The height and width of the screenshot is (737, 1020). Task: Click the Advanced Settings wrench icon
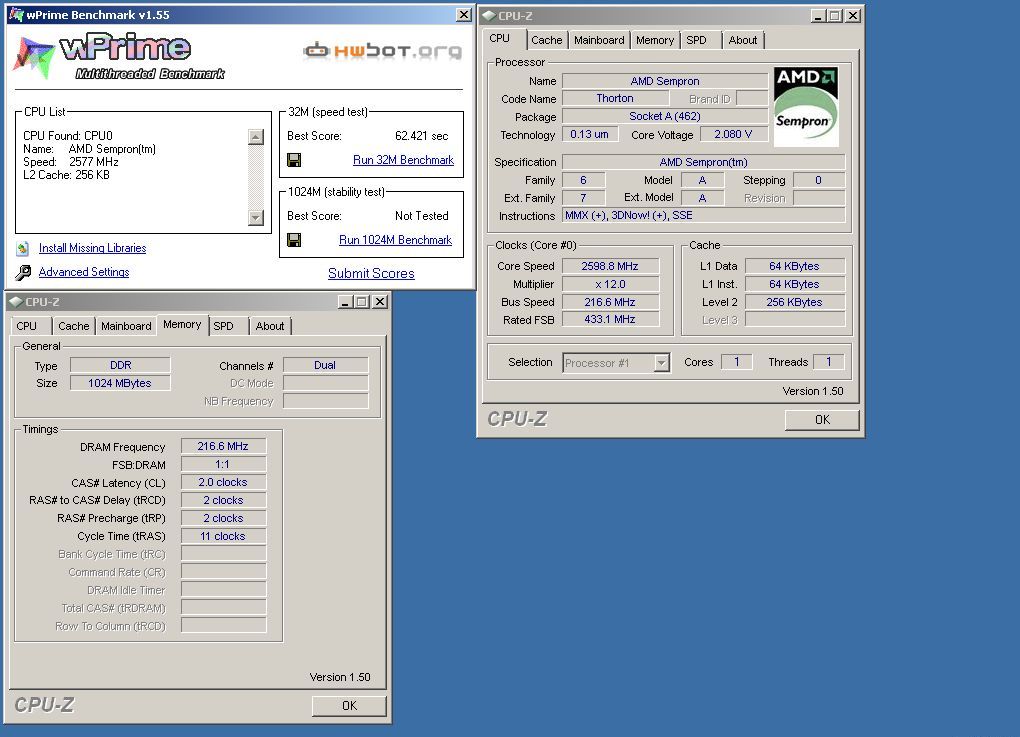coord(23,272)
